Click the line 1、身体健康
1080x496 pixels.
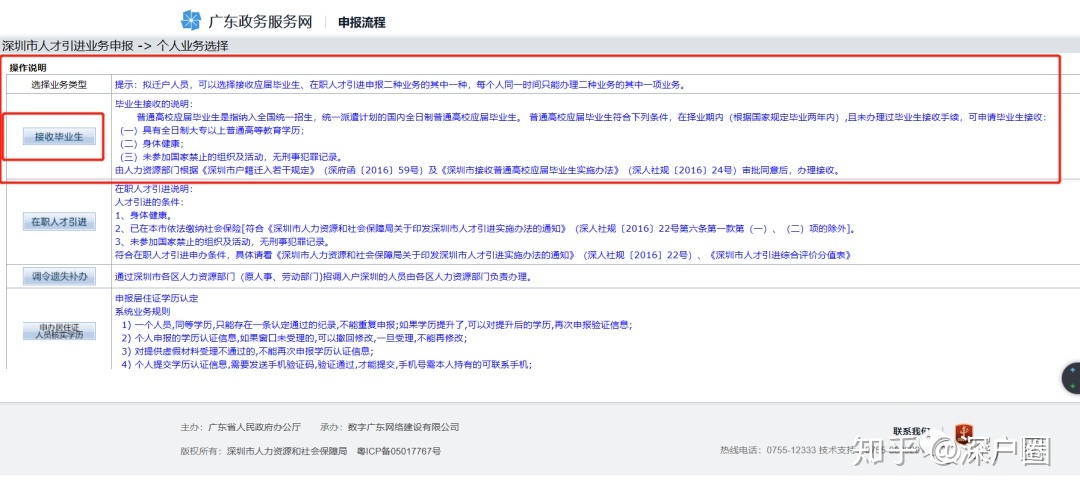click(143, 215)
